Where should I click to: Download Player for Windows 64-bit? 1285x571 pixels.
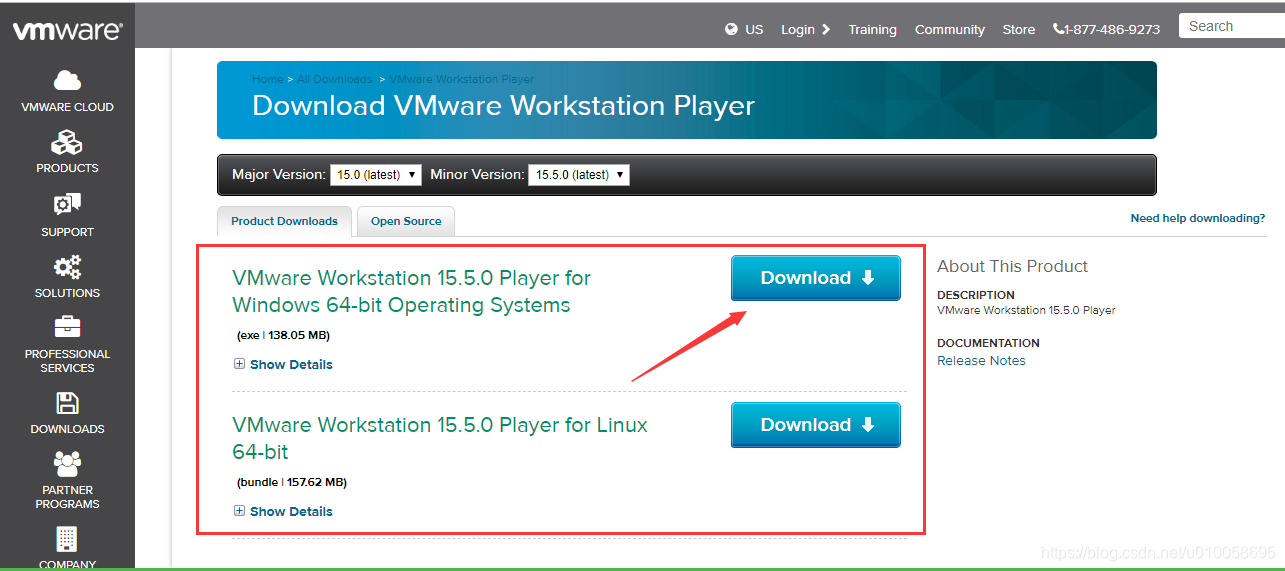(x=816, y=278)
